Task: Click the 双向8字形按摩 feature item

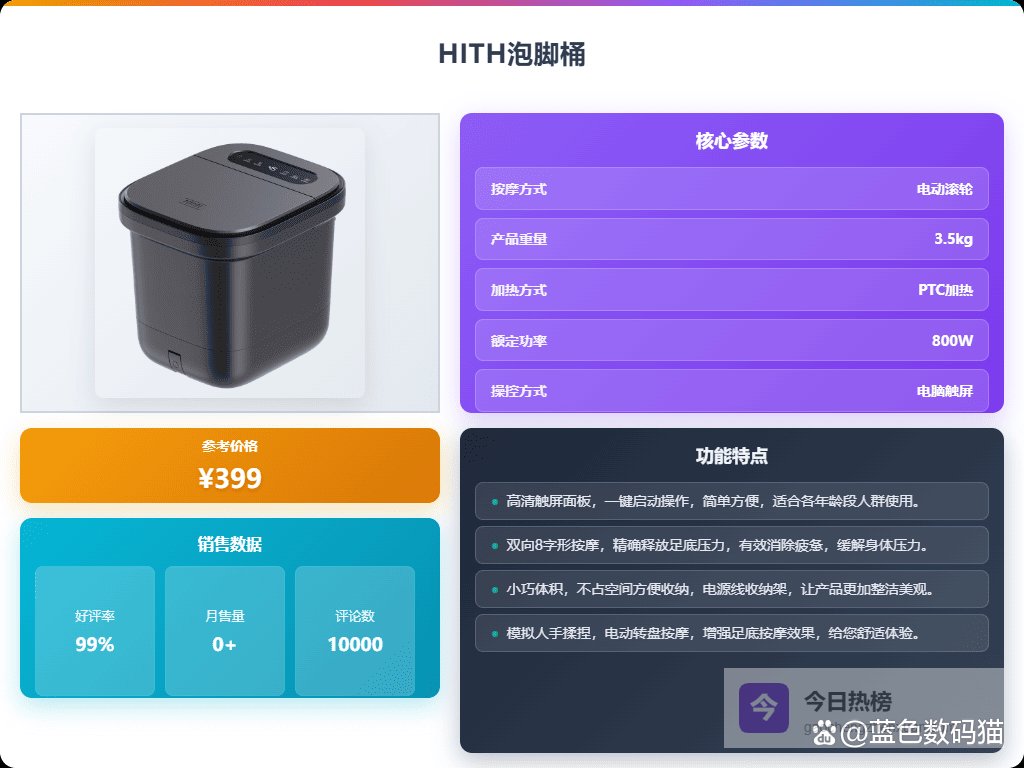Action: pyautogui.click(x=731, y=545)
